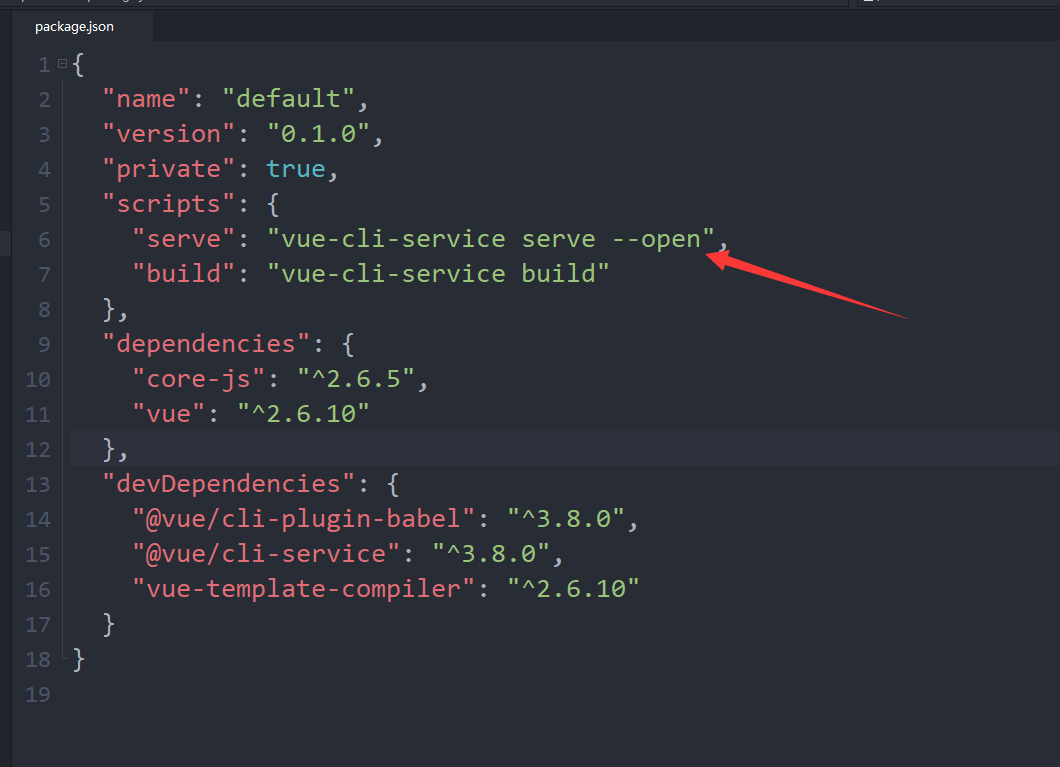
Task: Collapse the root object fold marker on line 1
Action: 62,64
